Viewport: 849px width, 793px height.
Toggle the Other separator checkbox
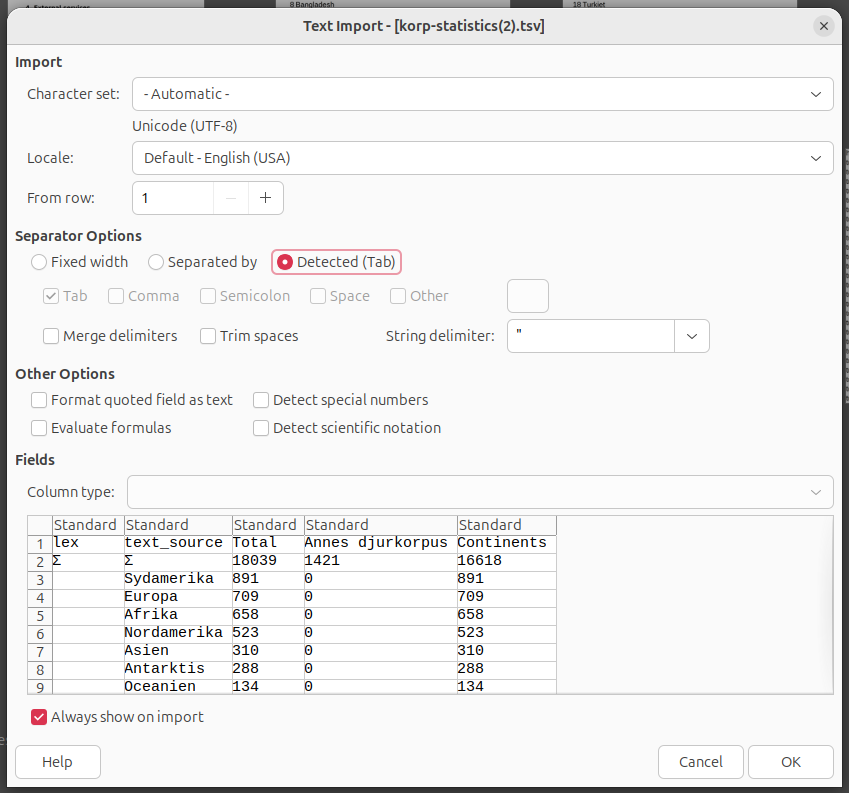420,296
